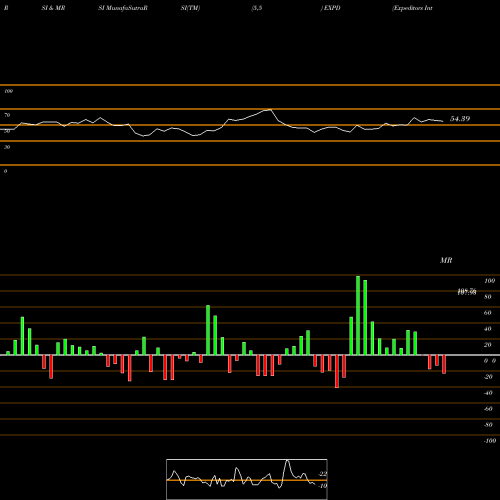Click the 'MR' panel title
Screen dimensions: 500x500
(446, 260)
